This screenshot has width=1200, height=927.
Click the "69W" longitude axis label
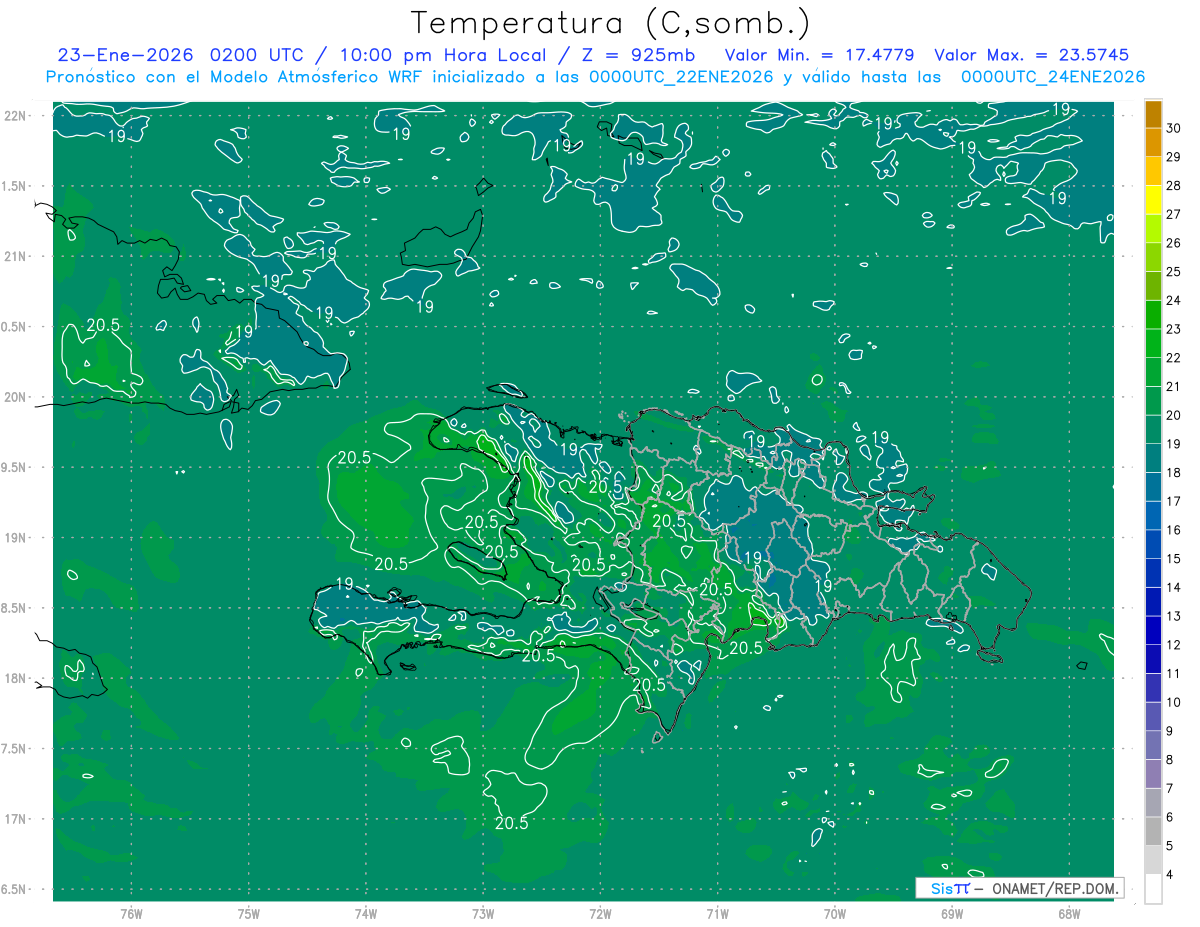(951, 913)
